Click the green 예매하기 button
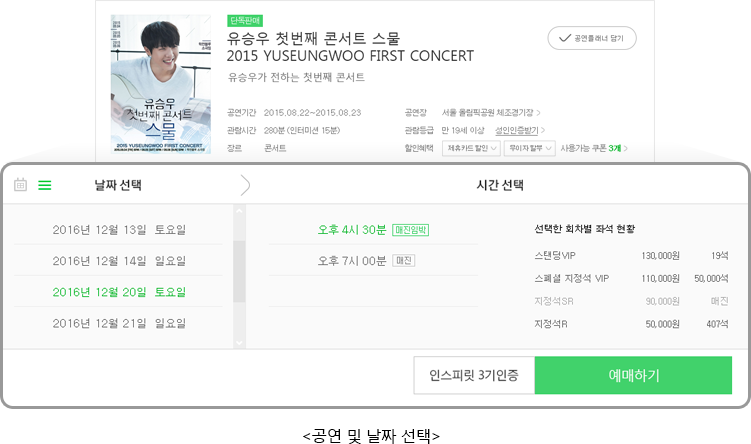The width and height of the screenshot is (751, 444). 633,375
